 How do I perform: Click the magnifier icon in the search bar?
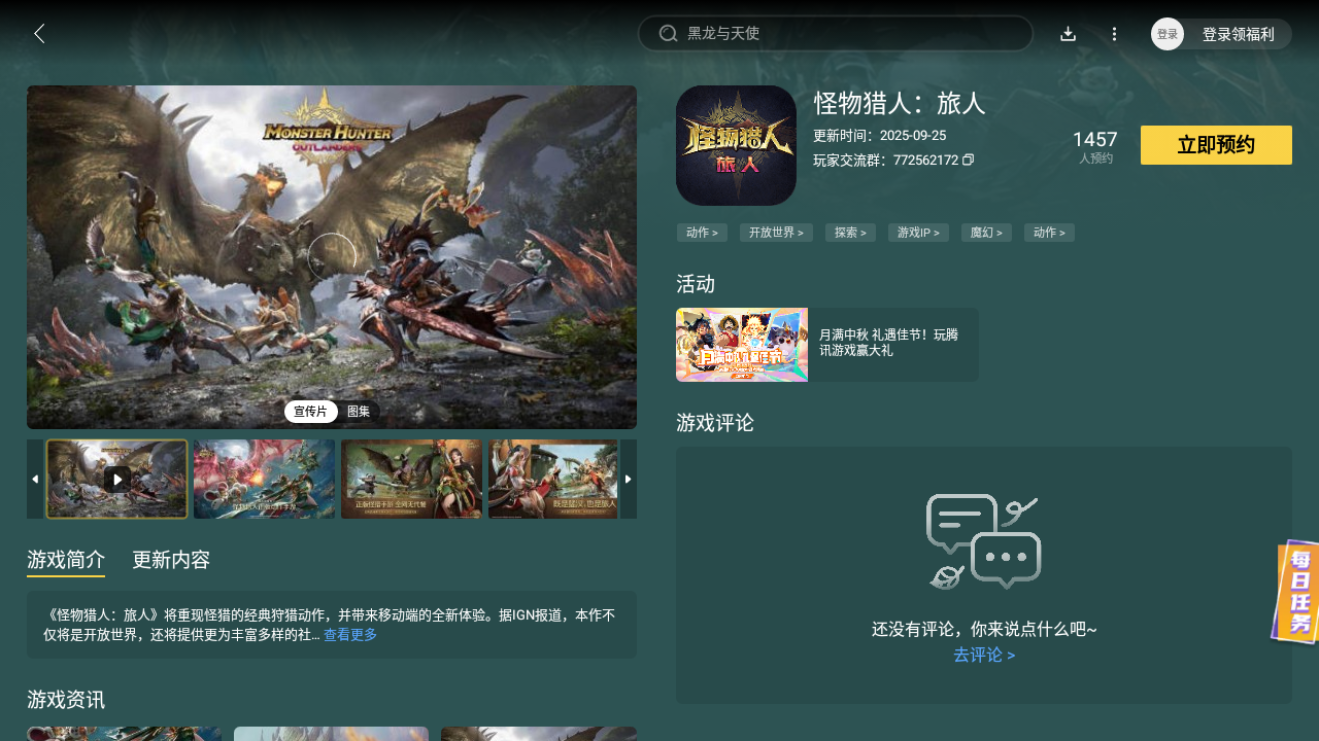(x=668, y=34)
